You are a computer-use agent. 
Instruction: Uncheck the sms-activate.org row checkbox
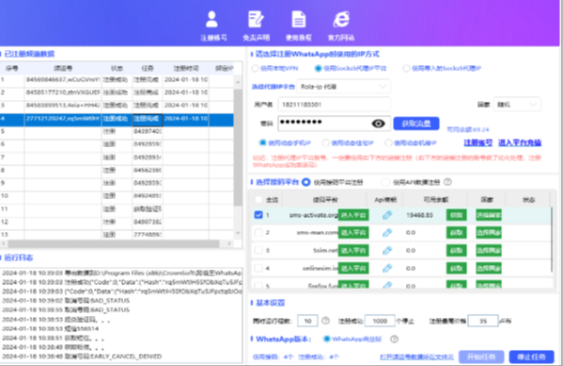[258, 215]
